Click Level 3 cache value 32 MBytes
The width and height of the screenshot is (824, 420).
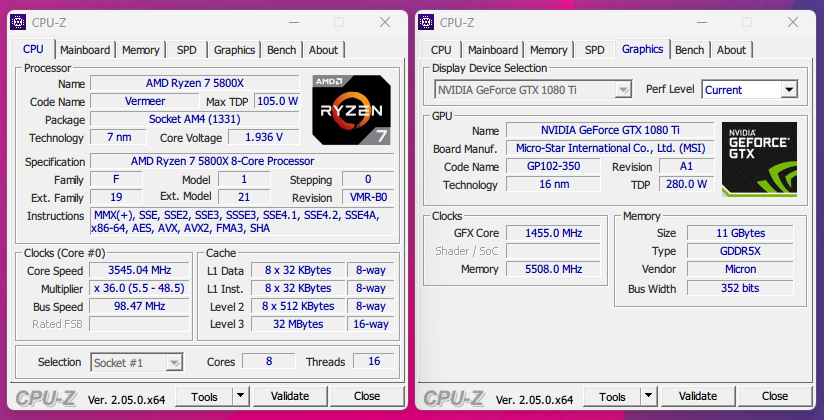(x=298, y=324)
